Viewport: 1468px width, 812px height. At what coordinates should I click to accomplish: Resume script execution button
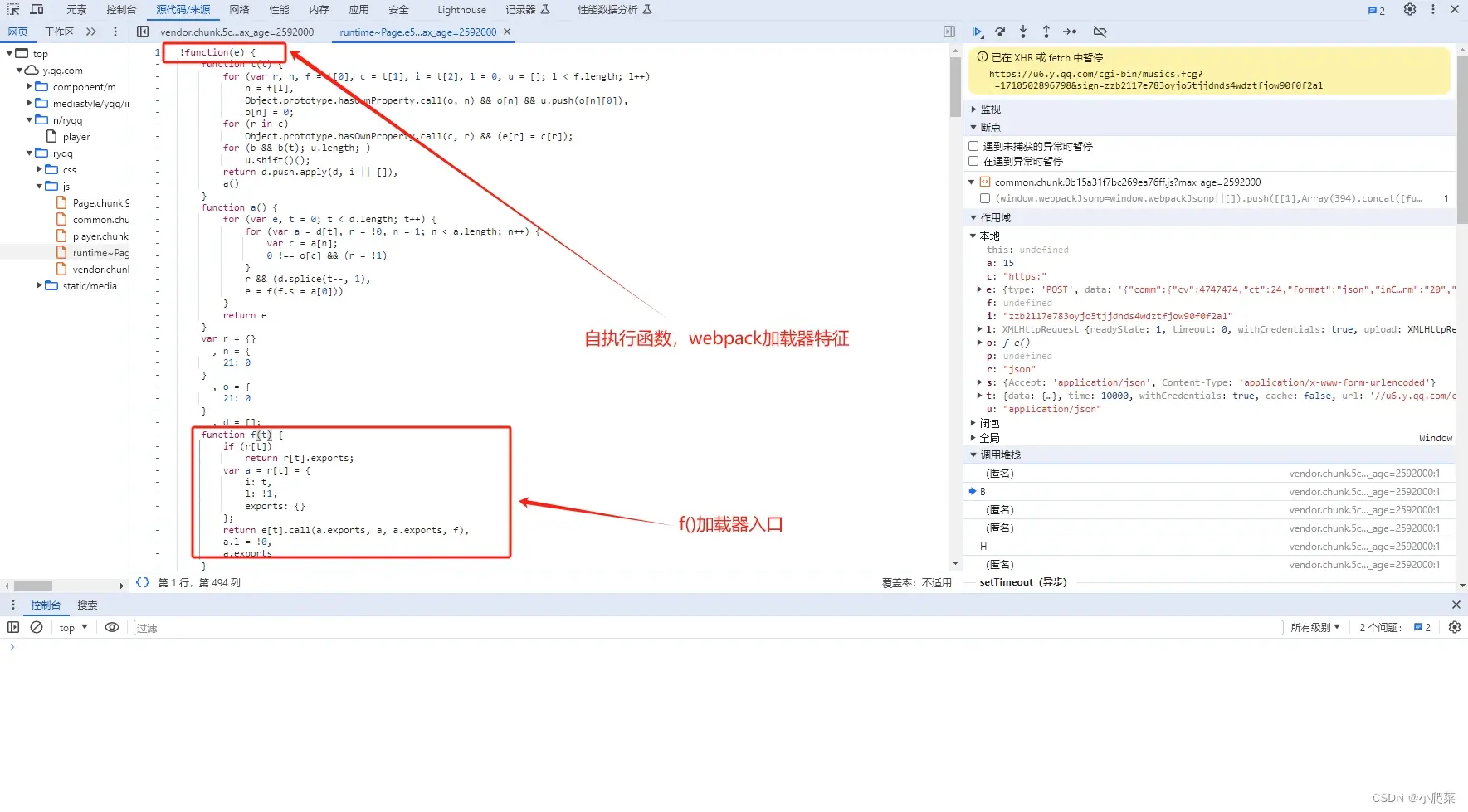(978, 32)
